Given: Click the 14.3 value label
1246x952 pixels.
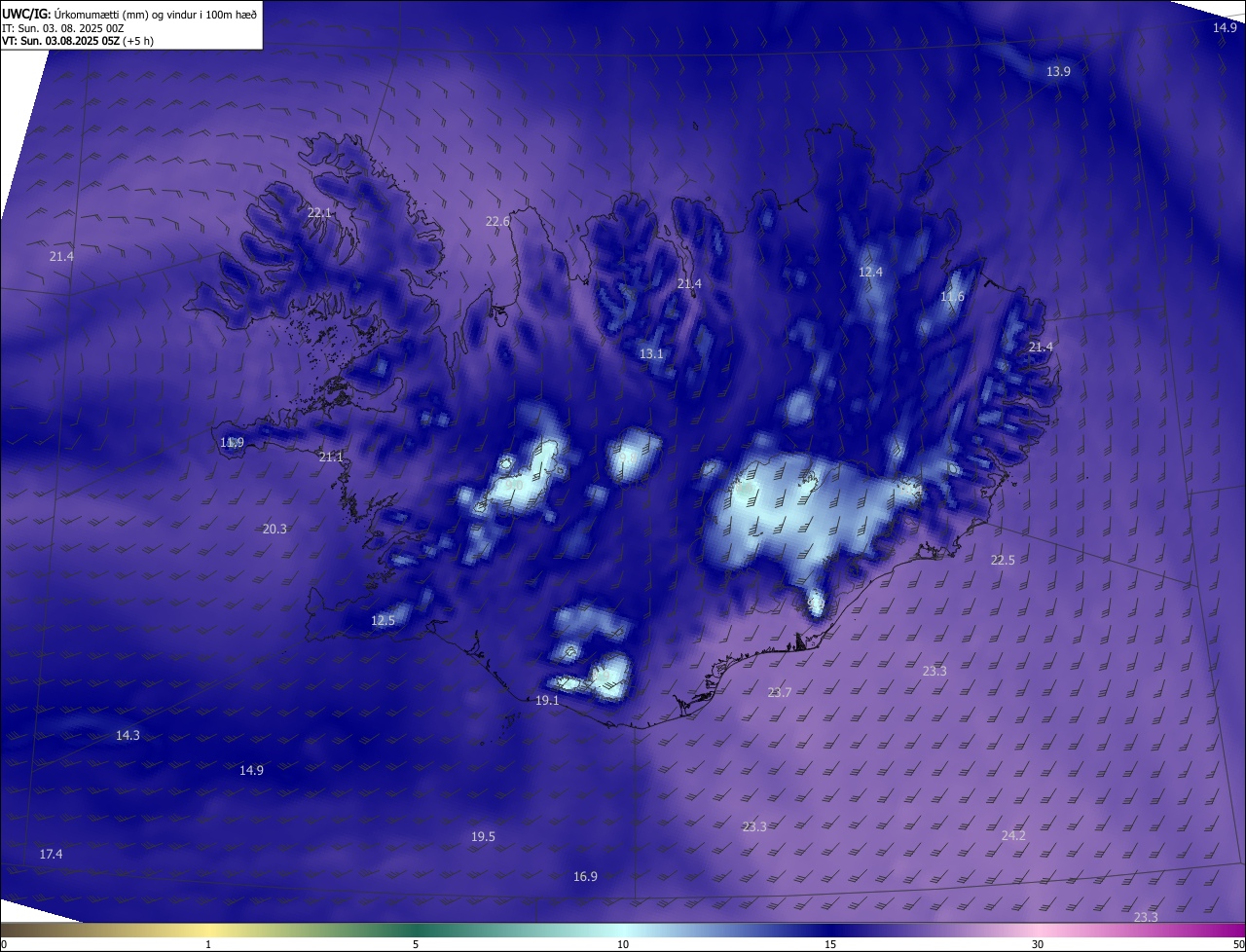Looking at the screenshot, I should pos(128,736).
